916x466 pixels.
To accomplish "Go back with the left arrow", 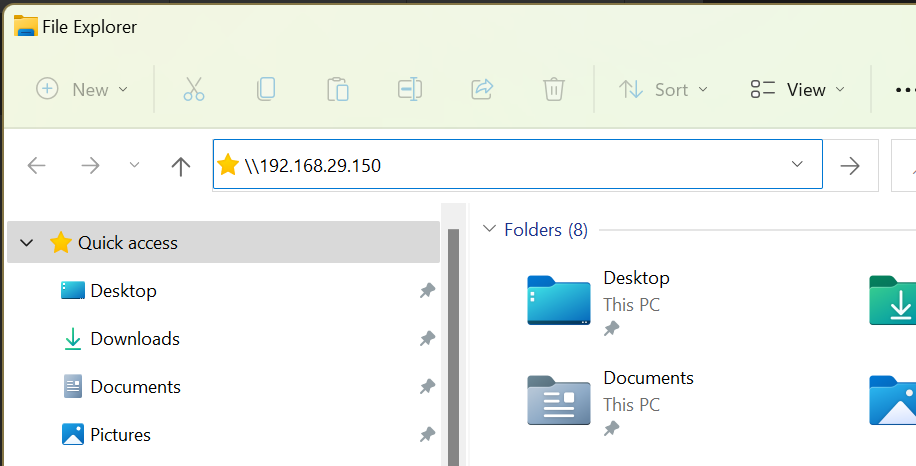I will (x=36, y=166).
